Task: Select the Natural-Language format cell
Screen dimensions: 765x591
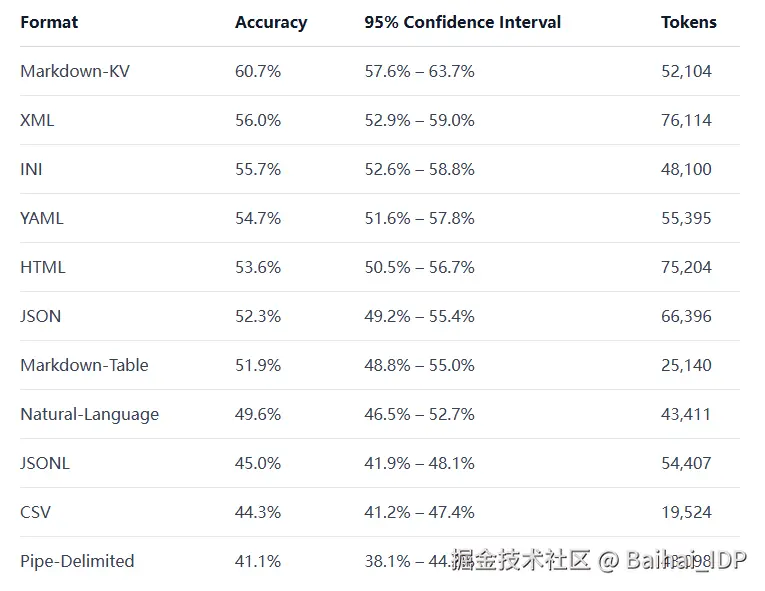Action: 89,414
